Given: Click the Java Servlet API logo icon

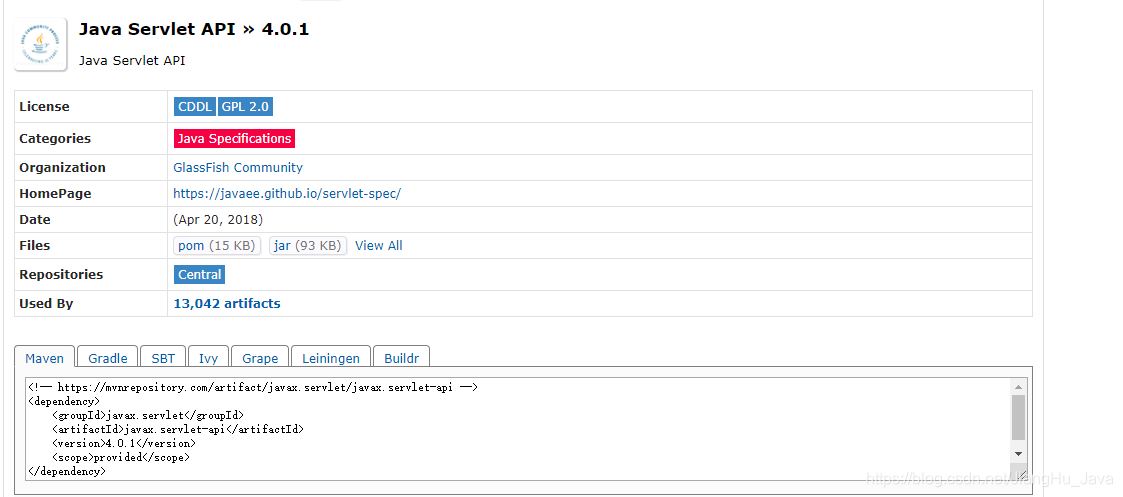Looking at the screenshot, I should [x=41, y=44].
